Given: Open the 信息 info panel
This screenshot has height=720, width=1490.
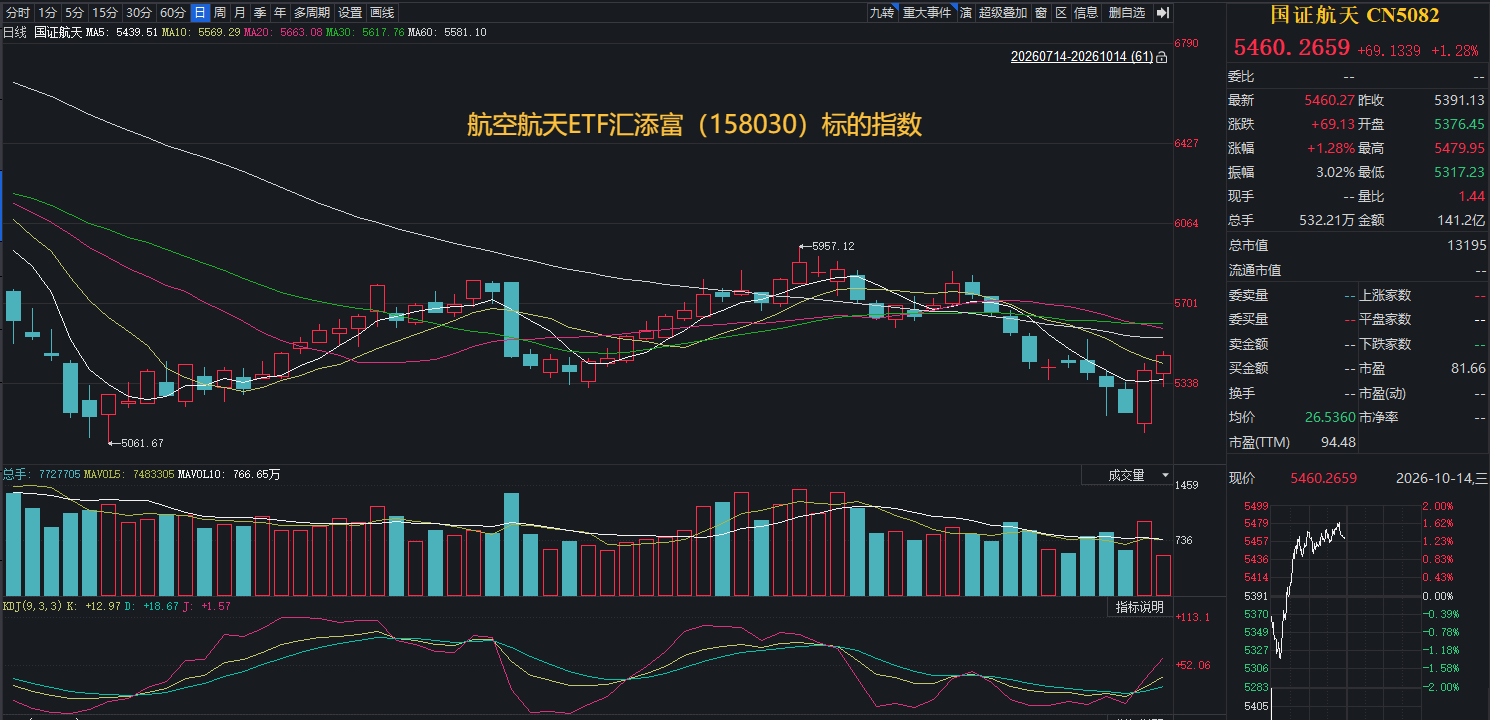Looking at the screenshot, I should pyautogui.click(x=1086, y=13).
